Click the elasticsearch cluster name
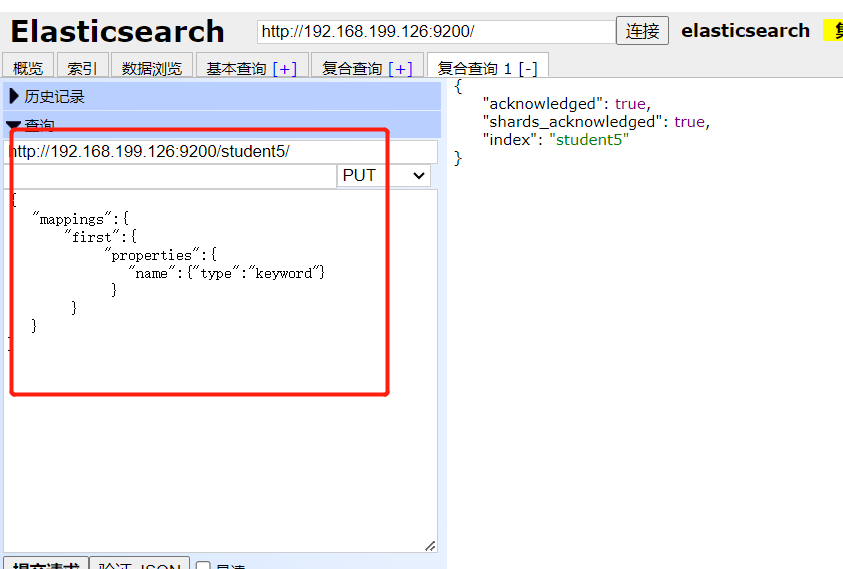This screenshot has width=843, height=569. [x=745, y=31]
